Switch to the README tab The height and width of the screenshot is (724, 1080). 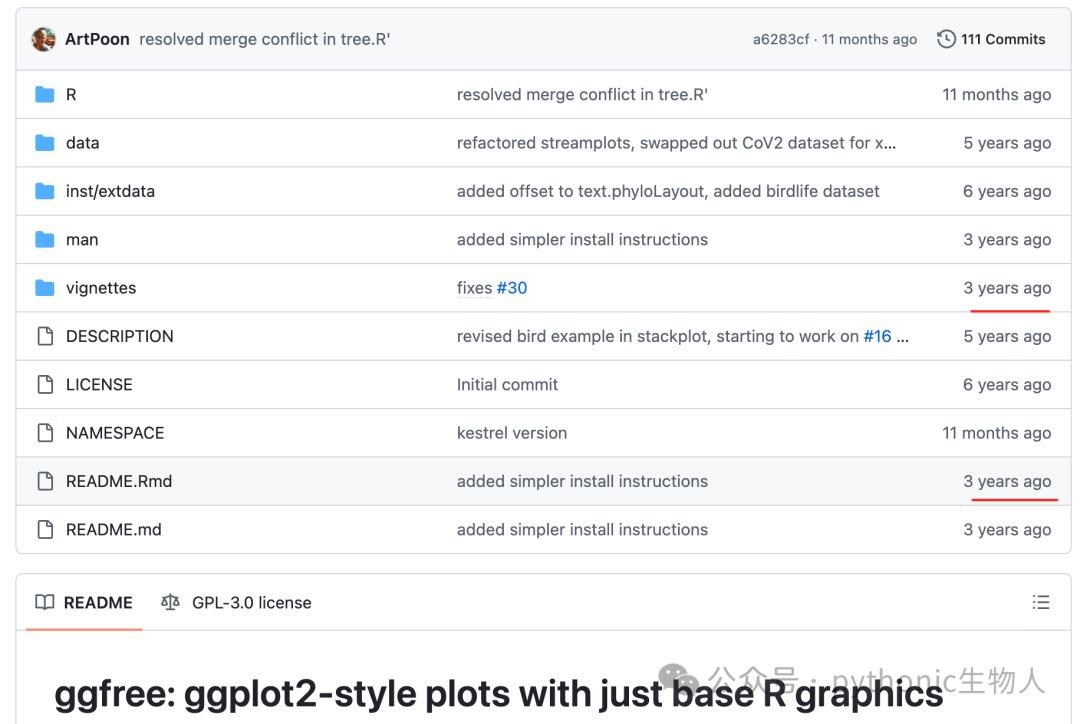coord(84,603)
